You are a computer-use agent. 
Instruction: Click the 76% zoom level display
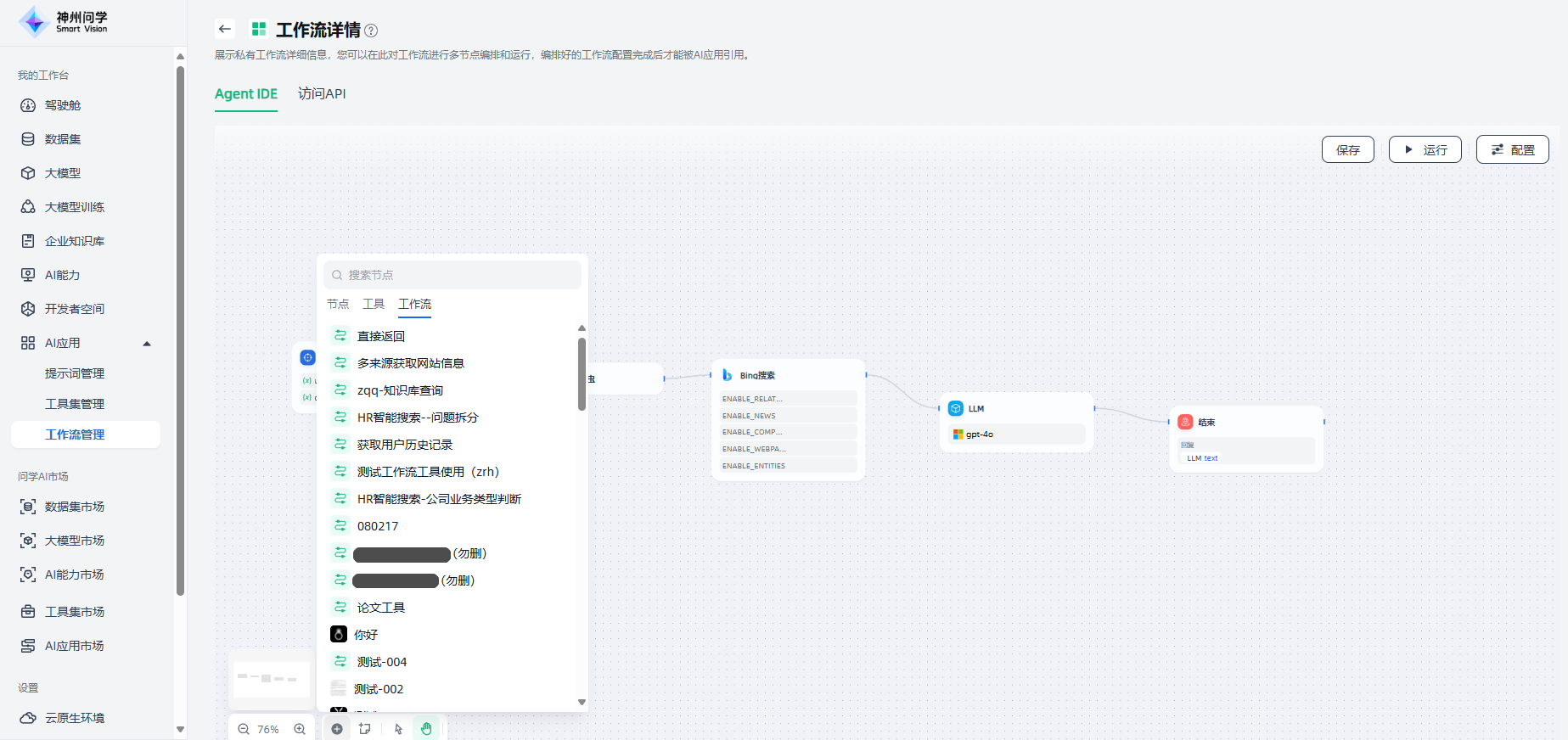(268, 729)
